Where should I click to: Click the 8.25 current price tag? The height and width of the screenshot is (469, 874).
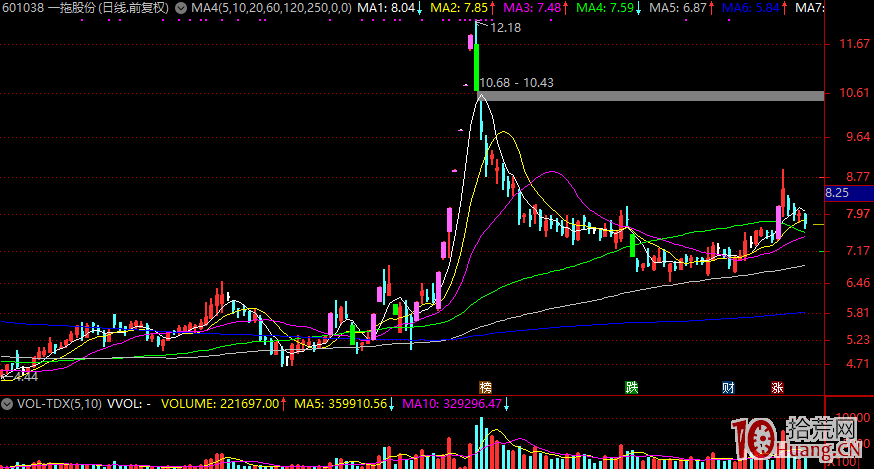click(848, 193)
